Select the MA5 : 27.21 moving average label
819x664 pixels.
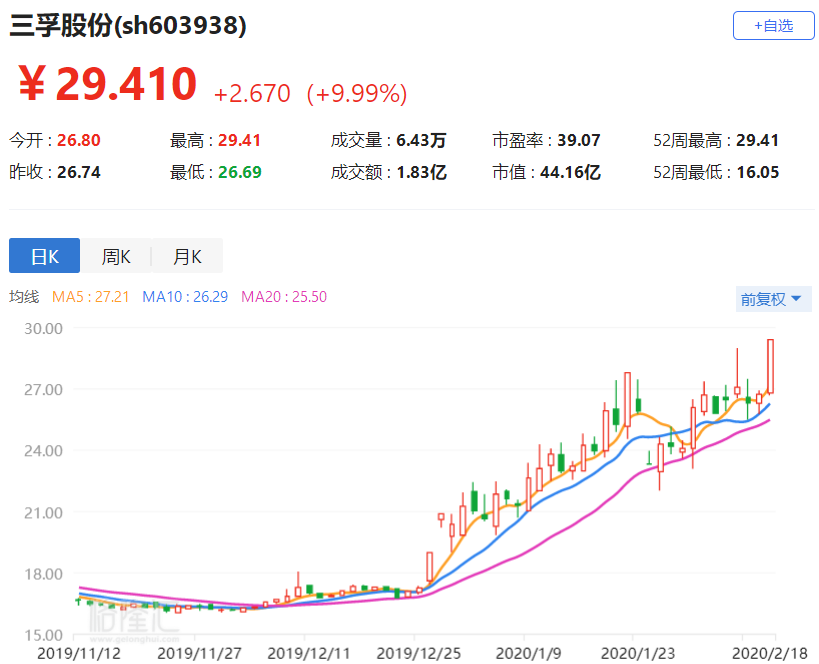pyautogui.click(x=90, y=297)
